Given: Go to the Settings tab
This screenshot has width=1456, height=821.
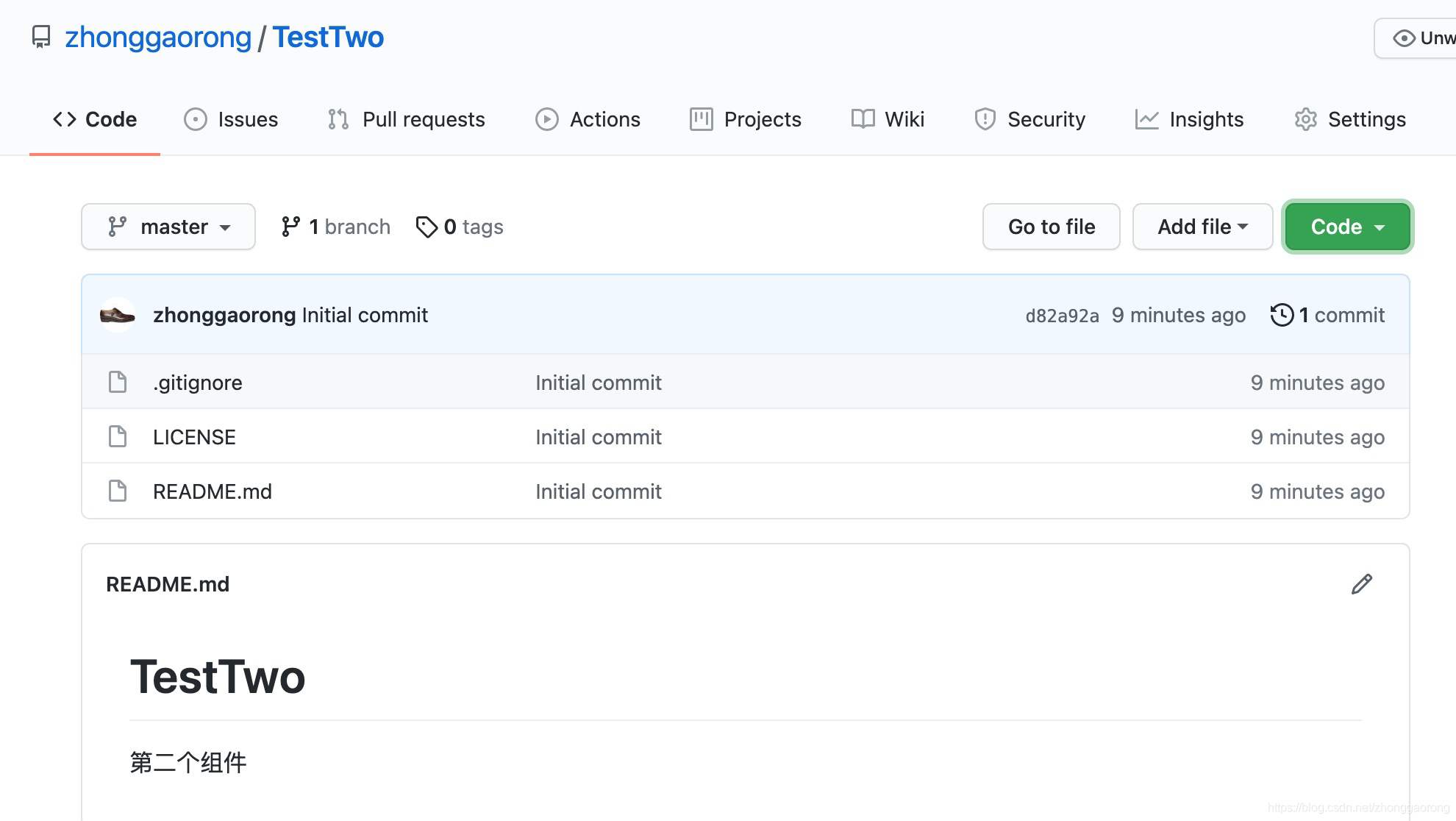Looking at the screenshot, I should coord(1350,119).
